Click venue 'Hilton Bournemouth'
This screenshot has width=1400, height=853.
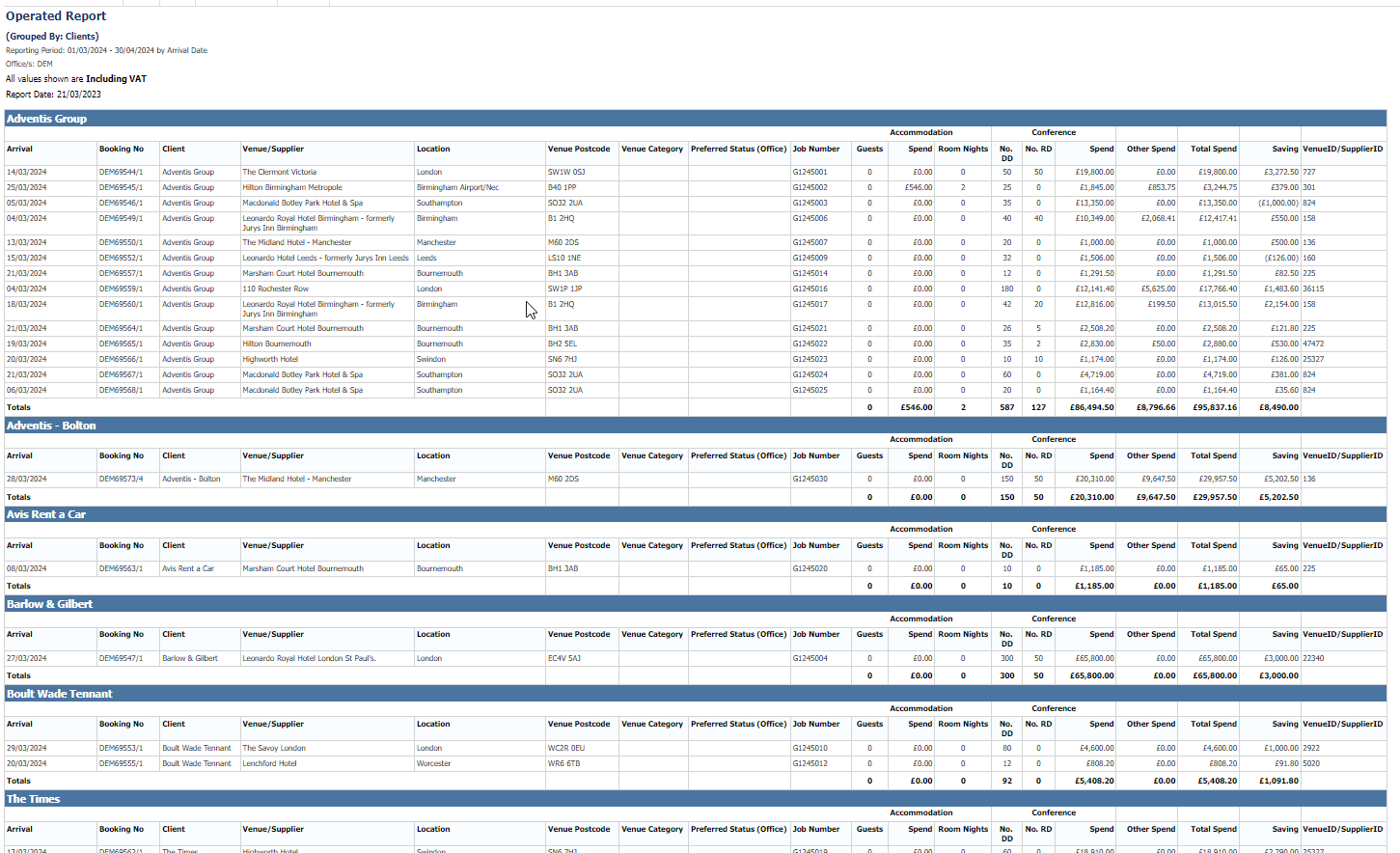click(276, 344)
